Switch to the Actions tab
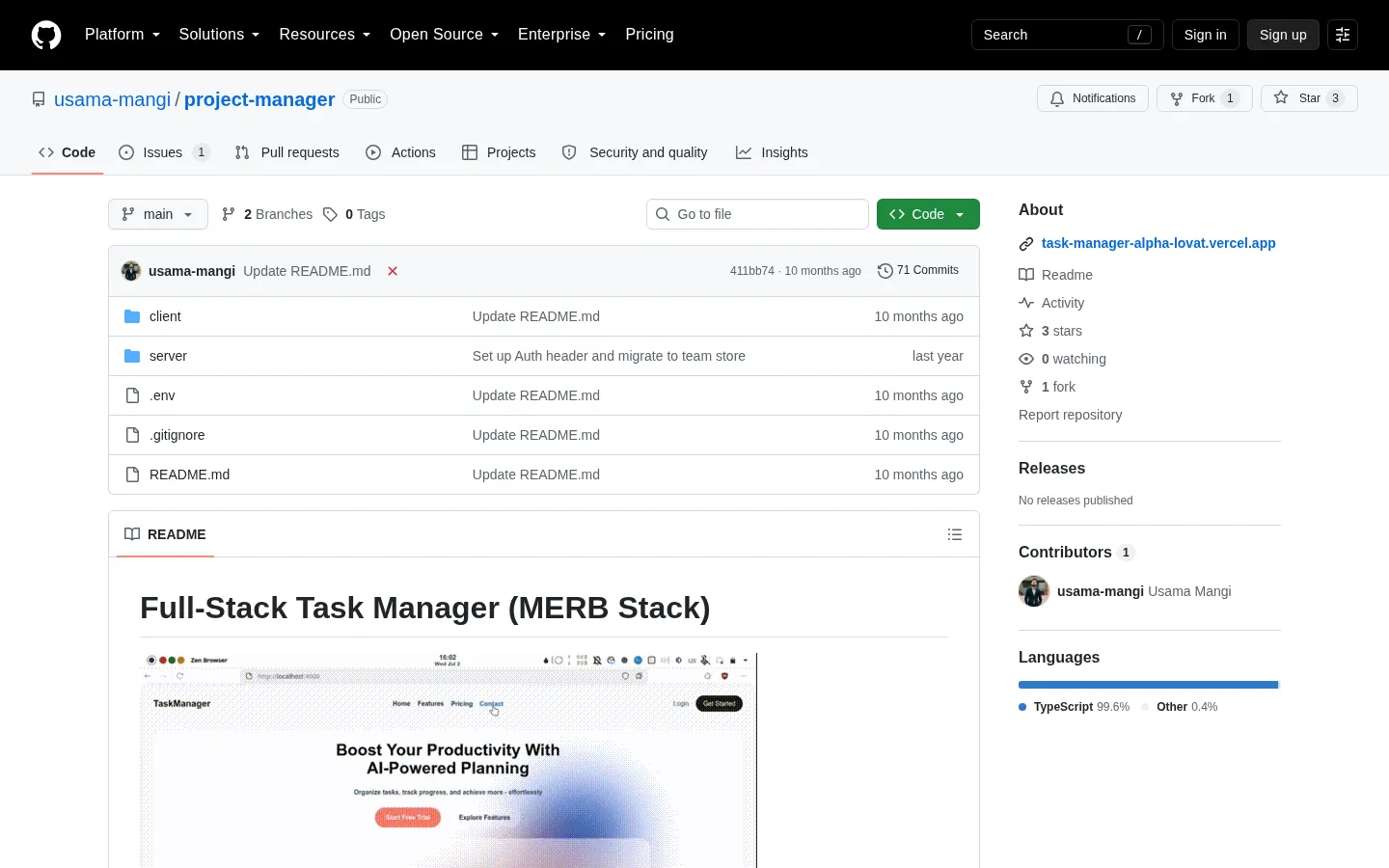Image resolution: width=1389 pixels, height=868 pixels. (400, 152)
